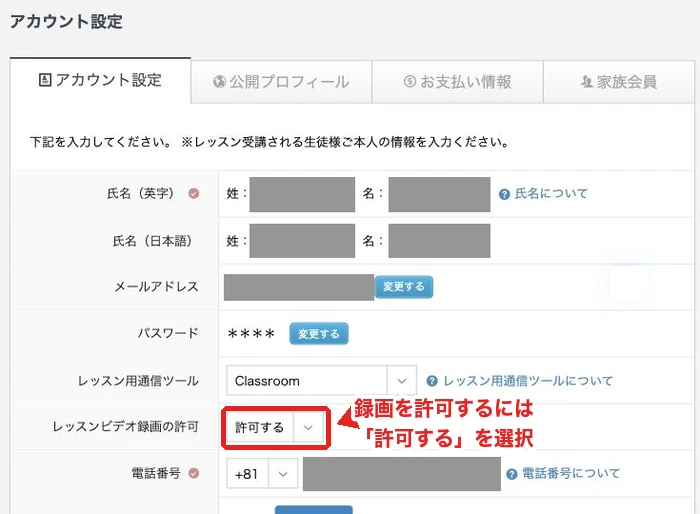The width and height of the screenshot is (700, 514).
Task: Go to the 家族会員 tab
Action: [619, 82]
